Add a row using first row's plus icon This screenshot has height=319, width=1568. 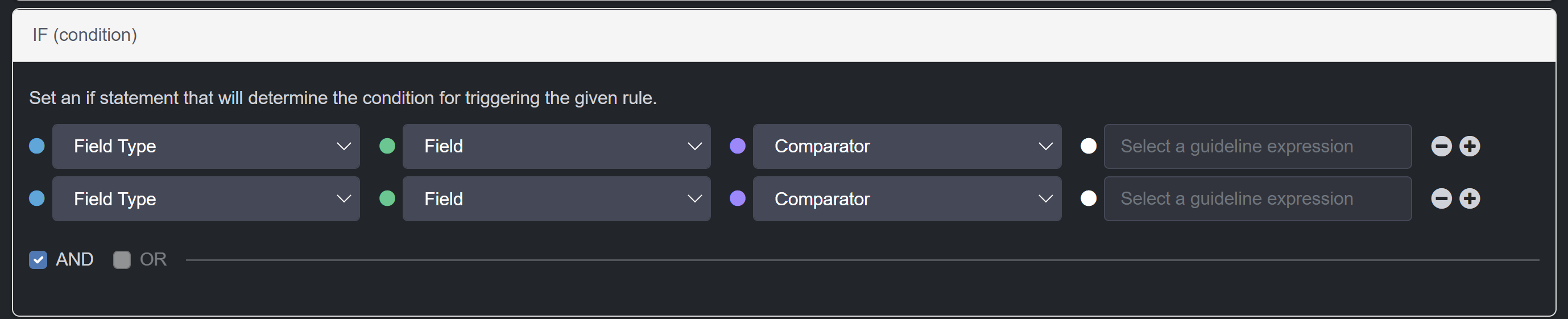tap(1470, 146)
